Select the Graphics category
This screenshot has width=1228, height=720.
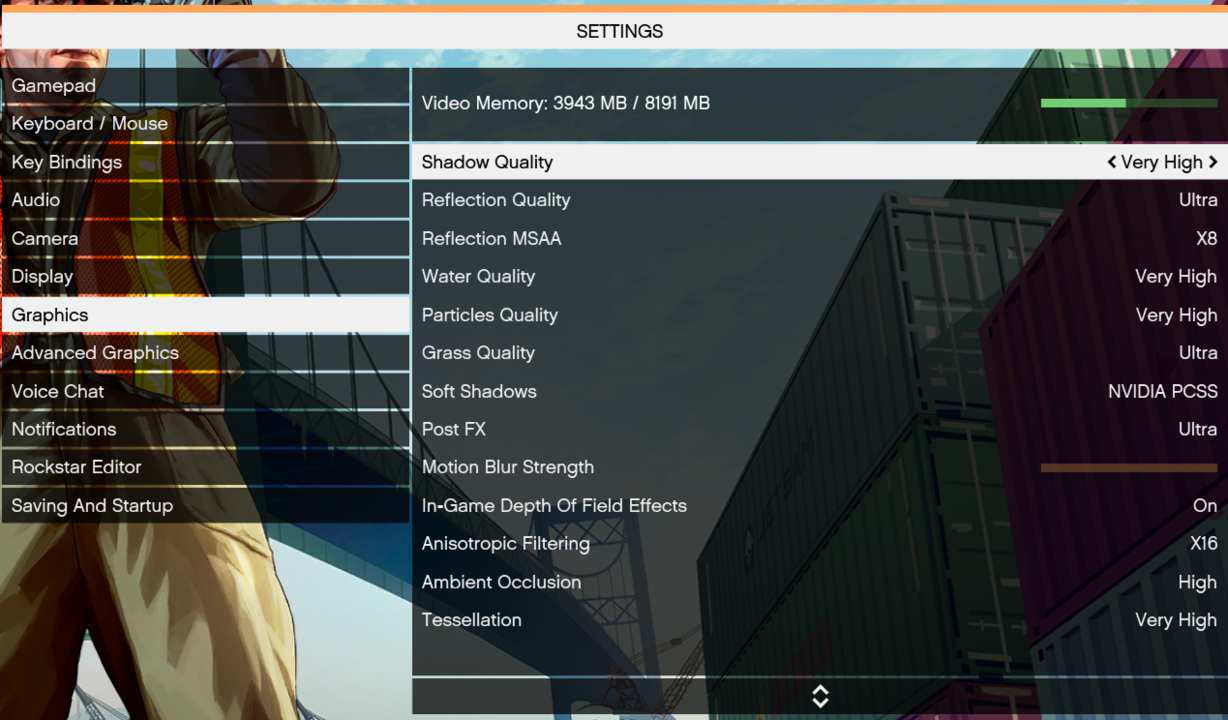click(205, 315)
